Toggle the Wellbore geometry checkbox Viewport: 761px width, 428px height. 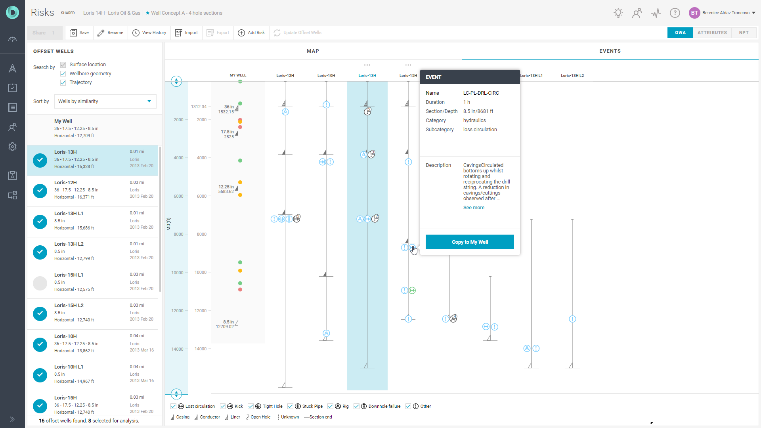click(x=64, y=73)
